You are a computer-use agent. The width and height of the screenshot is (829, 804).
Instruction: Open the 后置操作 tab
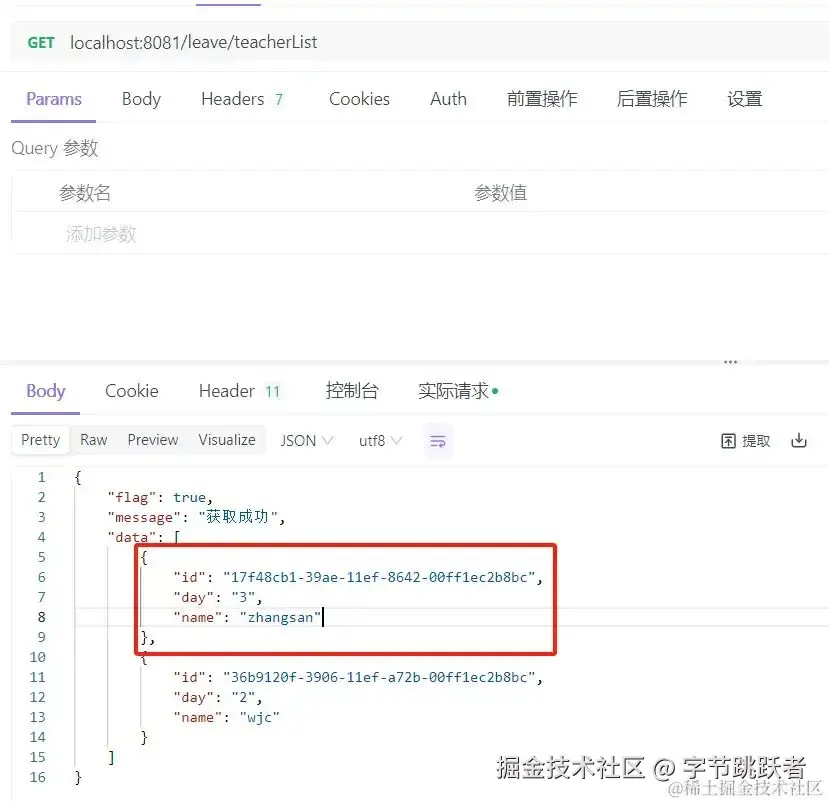tap(651, 98)
